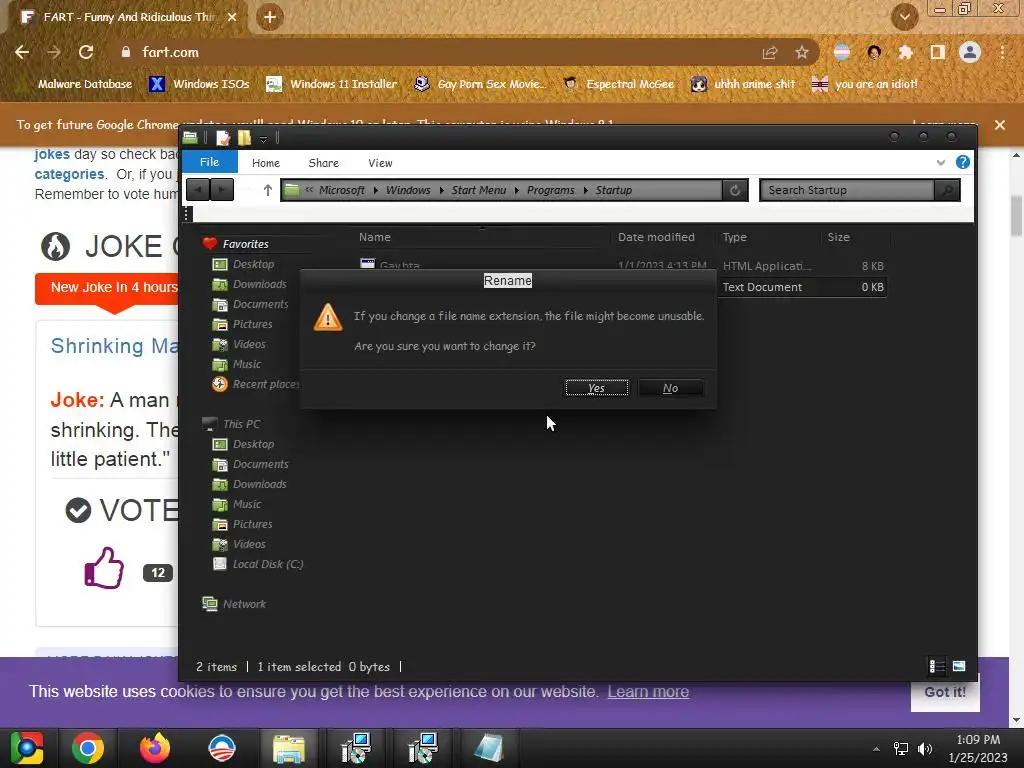
Task: Click the Favorites heart icon
Action: coord(210,244)
